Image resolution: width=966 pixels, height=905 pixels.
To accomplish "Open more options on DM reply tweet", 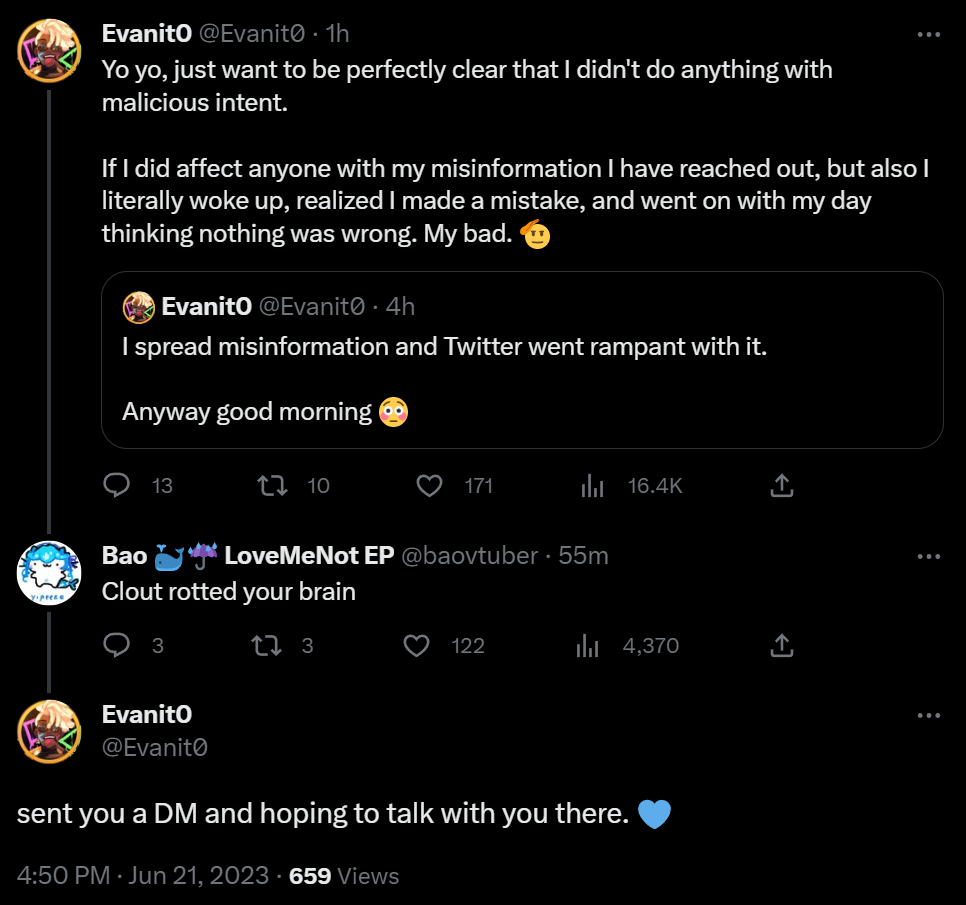I will (929, 715).
